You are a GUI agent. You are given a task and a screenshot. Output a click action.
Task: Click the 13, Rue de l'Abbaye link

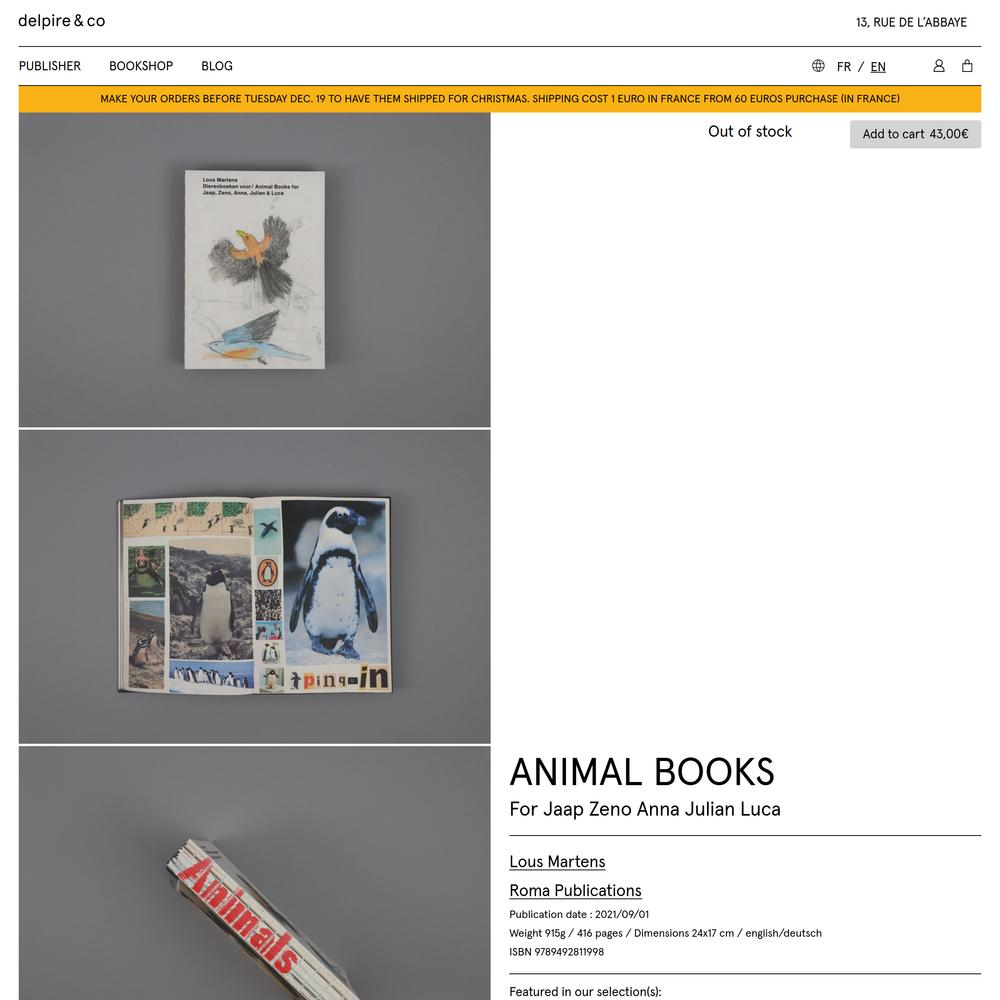point(911,22)
